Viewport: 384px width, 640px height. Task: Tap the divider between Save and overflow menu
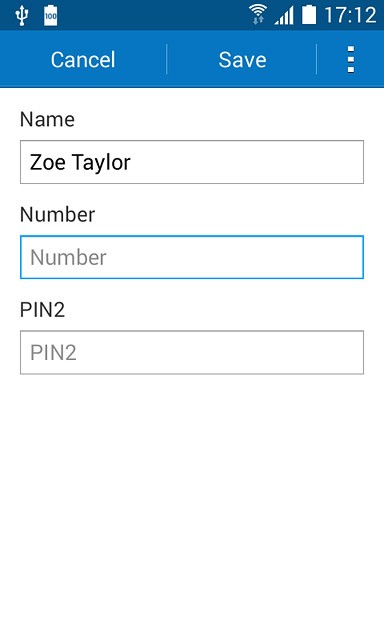317,60
